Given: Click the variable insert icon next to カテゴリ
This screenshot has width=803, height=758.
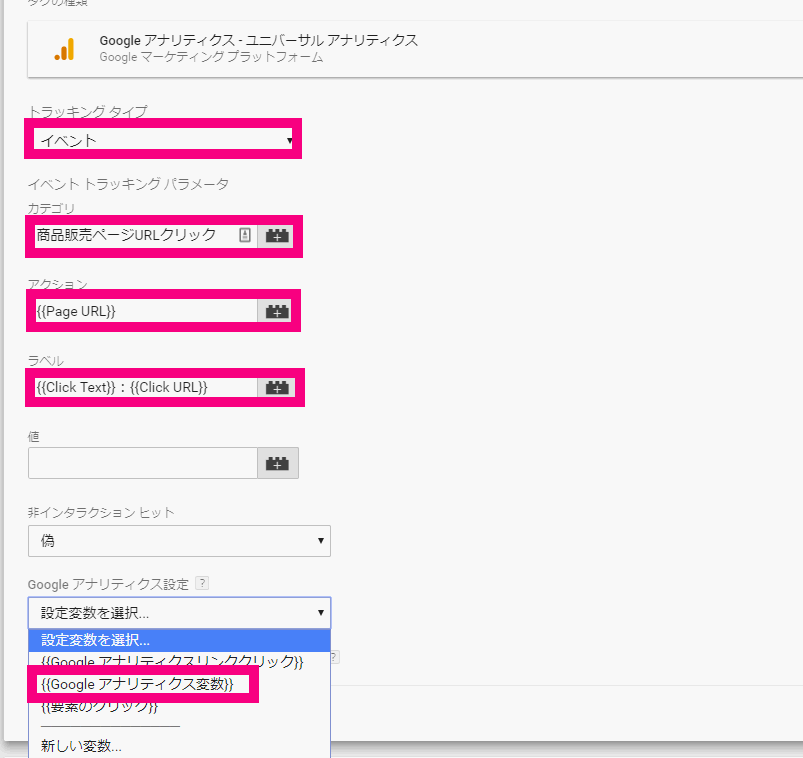Looking at the screenshot, I should coord(277,236).
